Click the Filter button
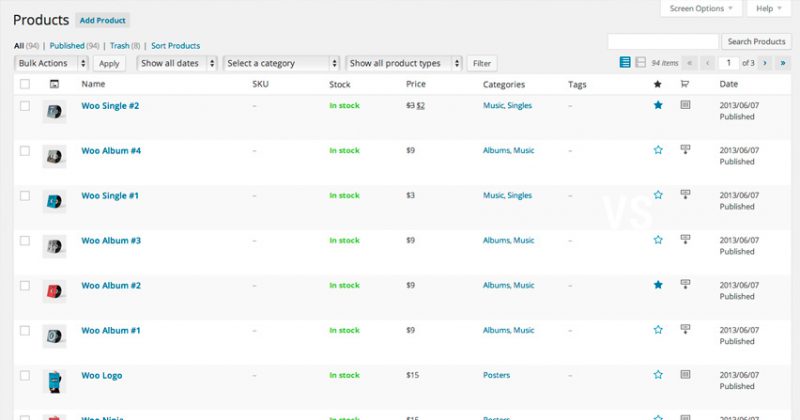This screenshot has height=420, width=800. (482, 63)
